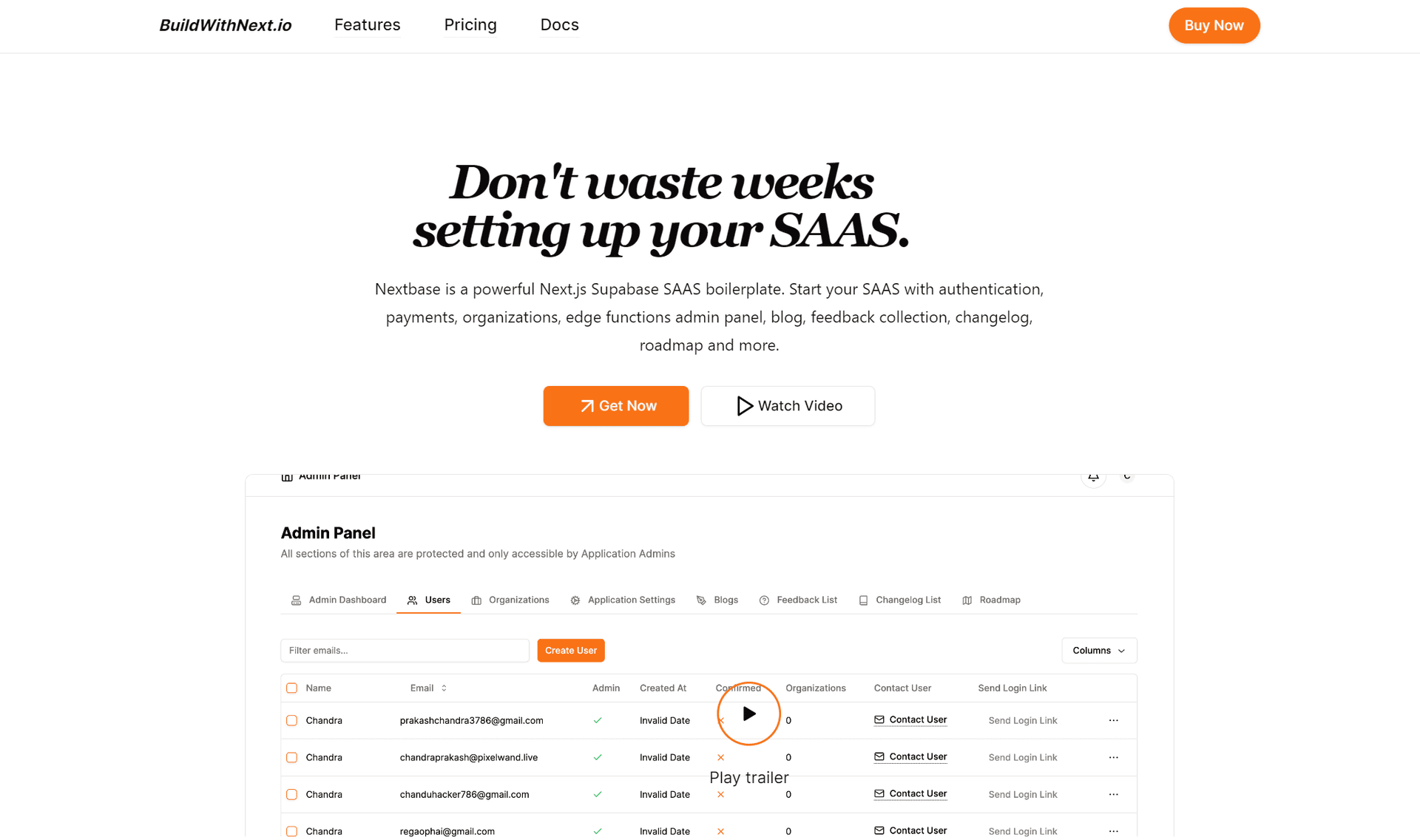Open the three-dot menu for first user

click(x=1114, y=719)
